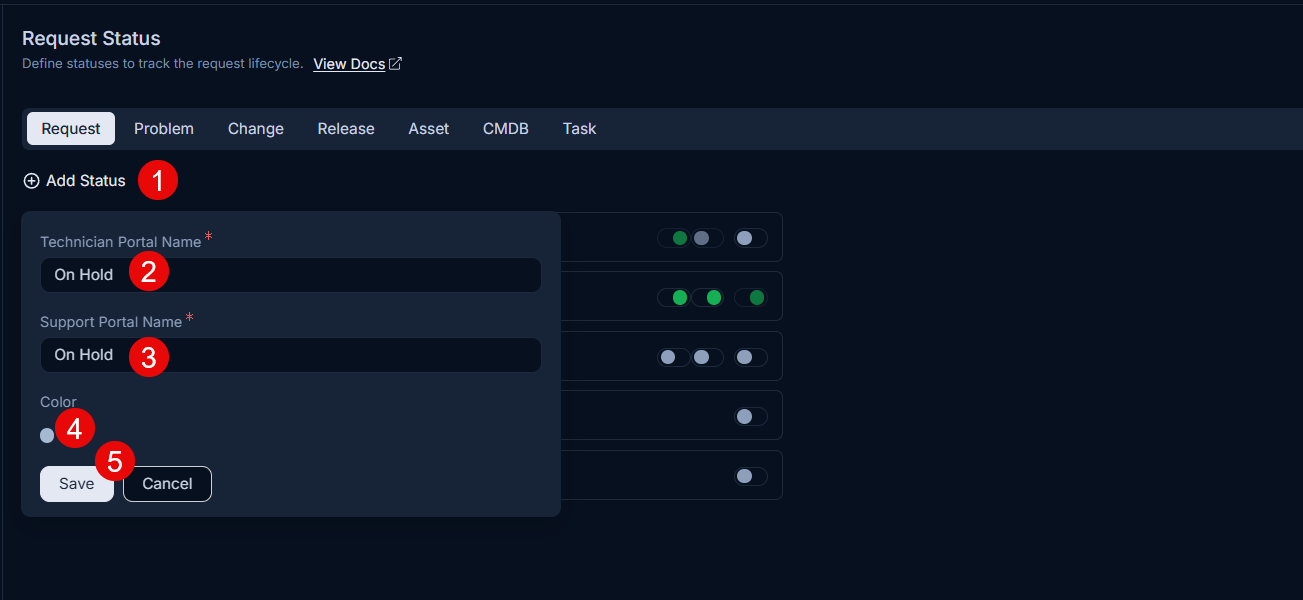Select the Task tab
Screen dimensions: 1303x600
pyautogui.click(x=579, y=129)
